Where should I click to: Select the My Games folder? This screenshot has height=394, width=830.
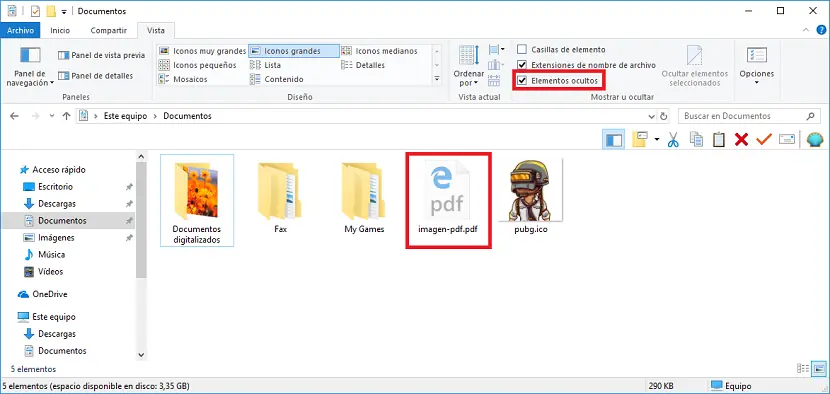click(364, 197)
